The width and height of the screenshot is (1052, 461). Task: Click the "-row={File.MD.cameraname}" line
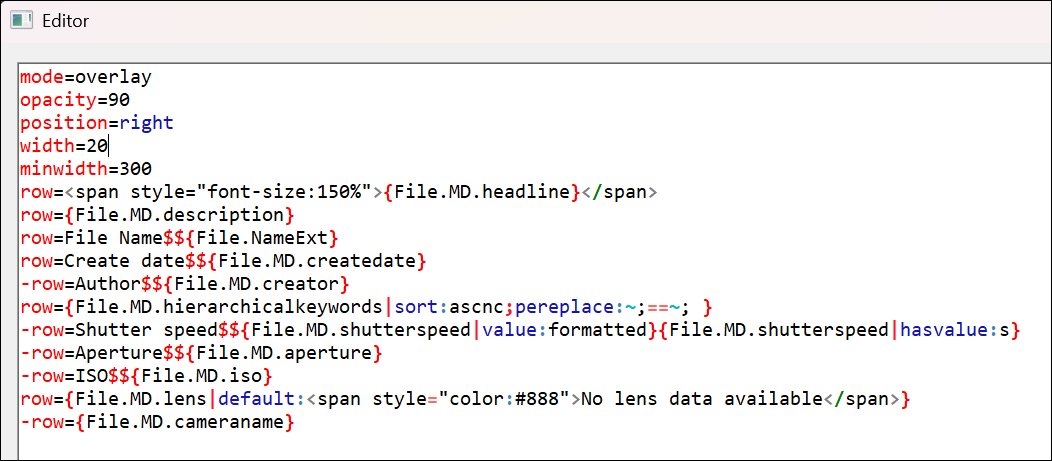pos(157,422)
